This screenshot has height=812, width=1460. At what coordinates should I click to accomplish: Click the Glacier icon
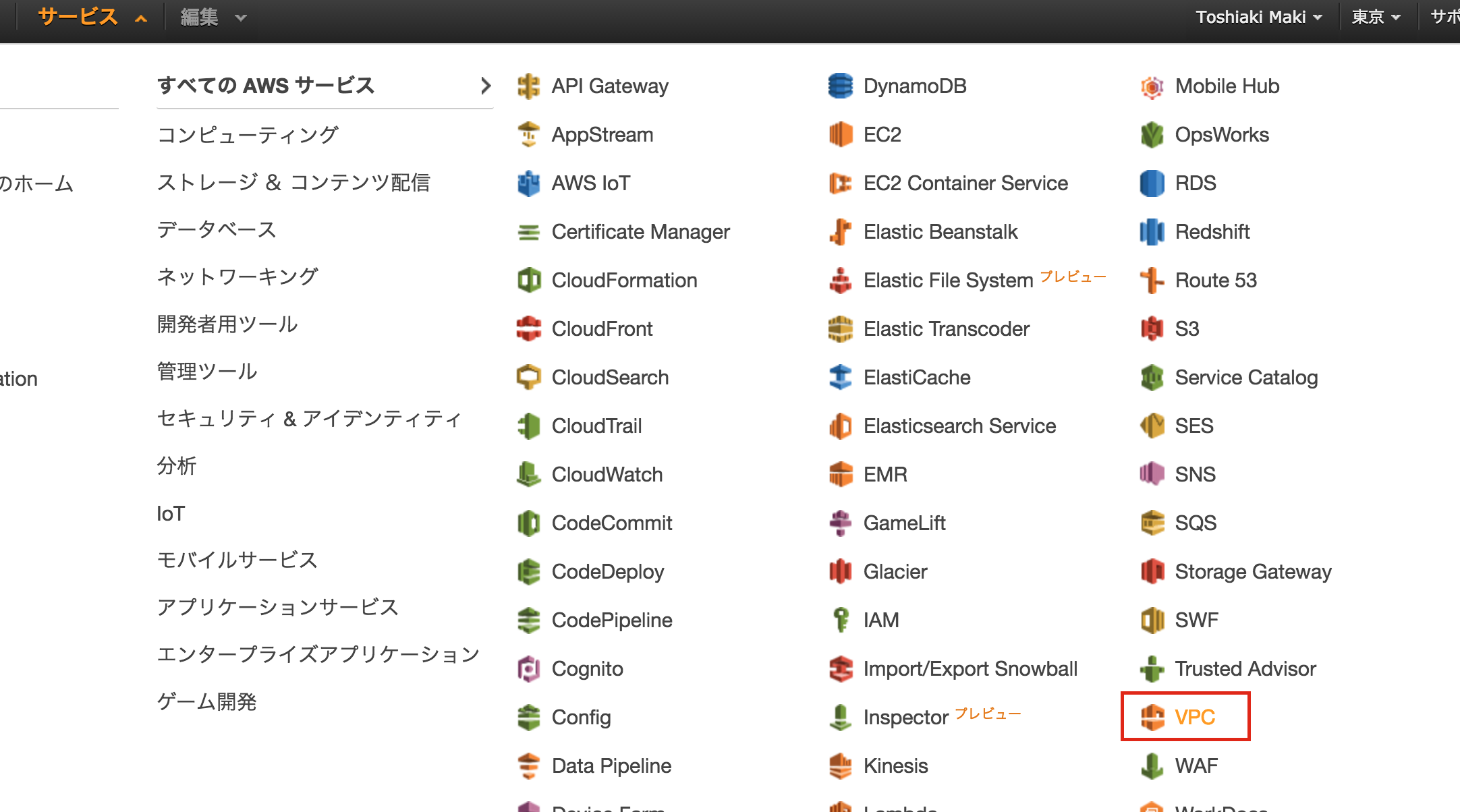pos(840,572)
